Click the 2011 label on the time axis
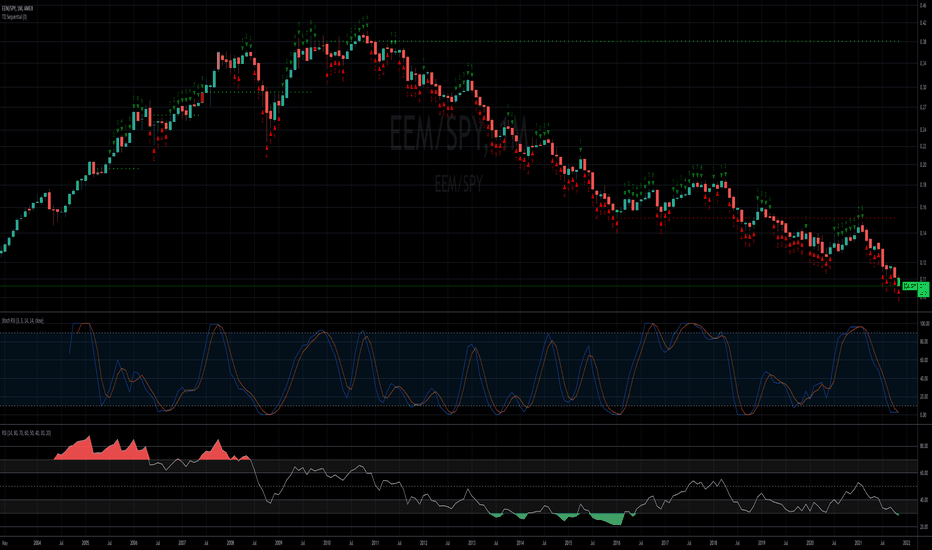 coord(375,543)
